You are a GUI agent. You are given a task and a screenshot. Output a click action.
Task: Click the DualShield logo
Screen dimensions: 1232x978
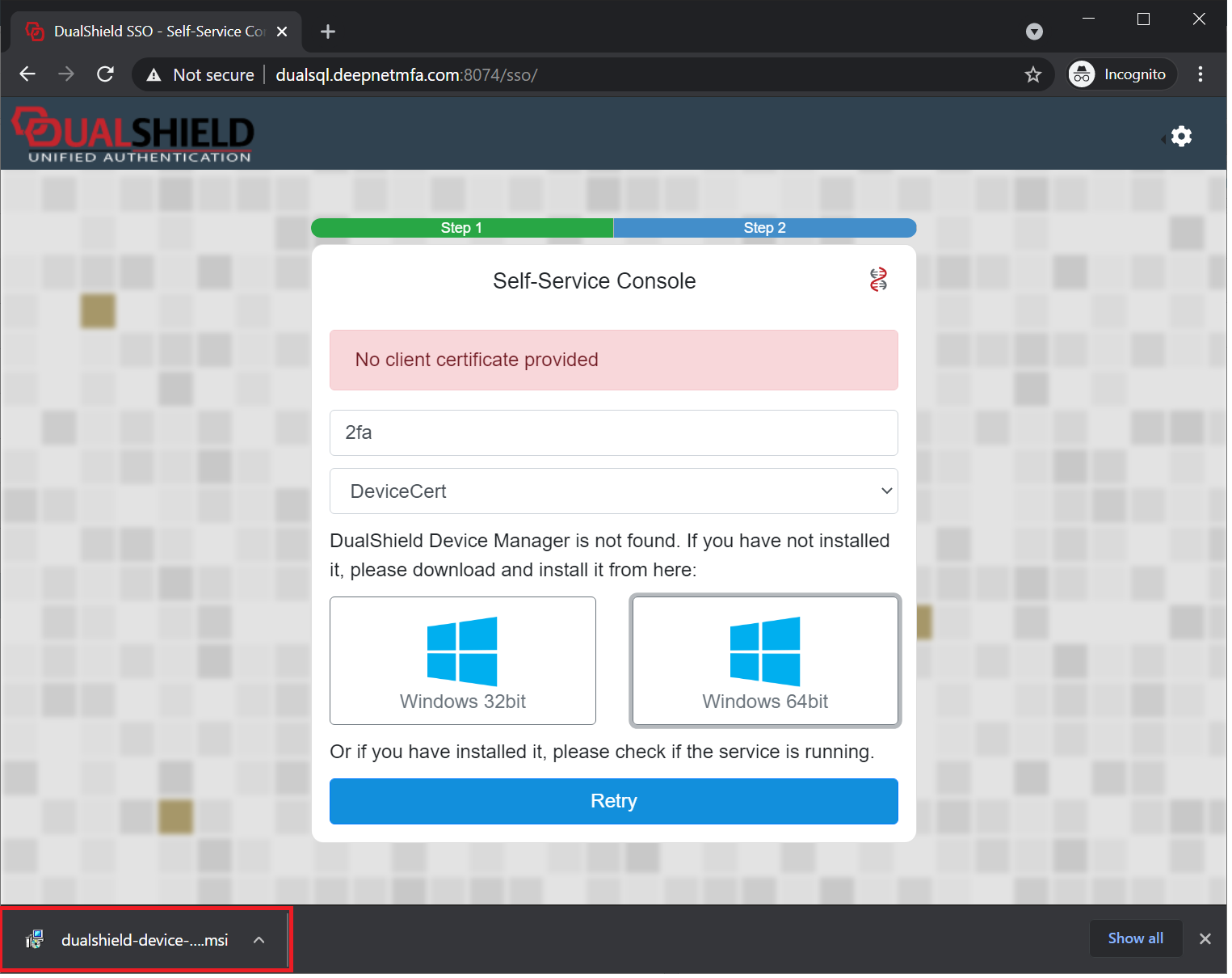[134, 135]
